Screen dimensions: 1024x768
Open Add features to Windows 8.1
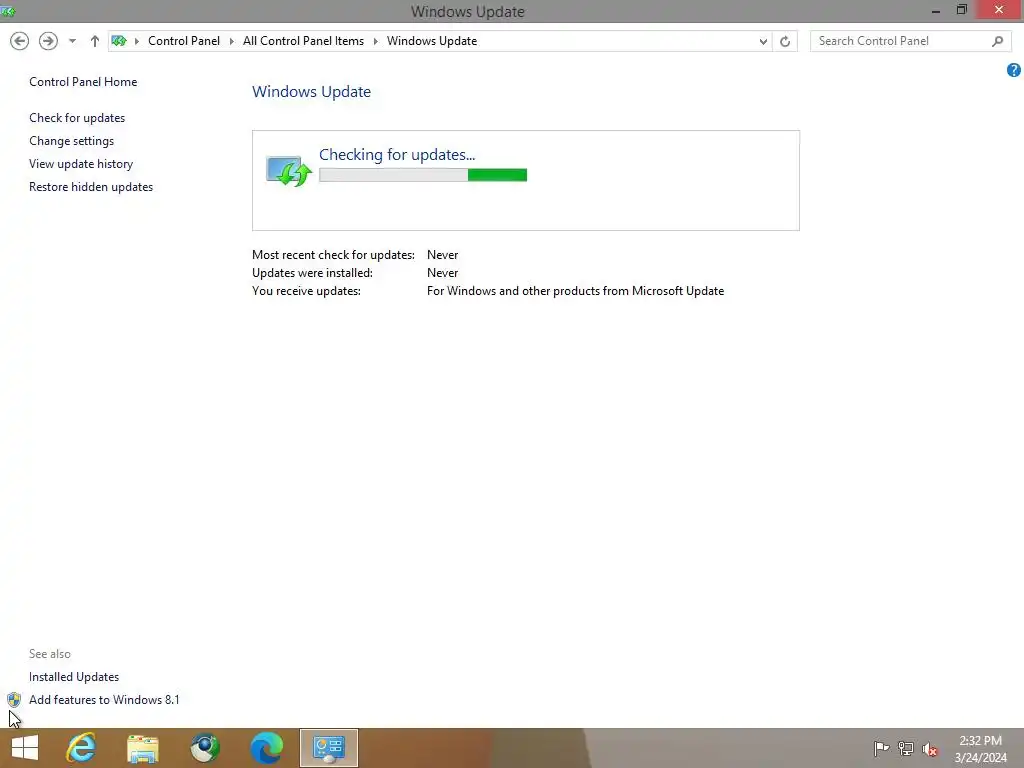pos(104,699)
